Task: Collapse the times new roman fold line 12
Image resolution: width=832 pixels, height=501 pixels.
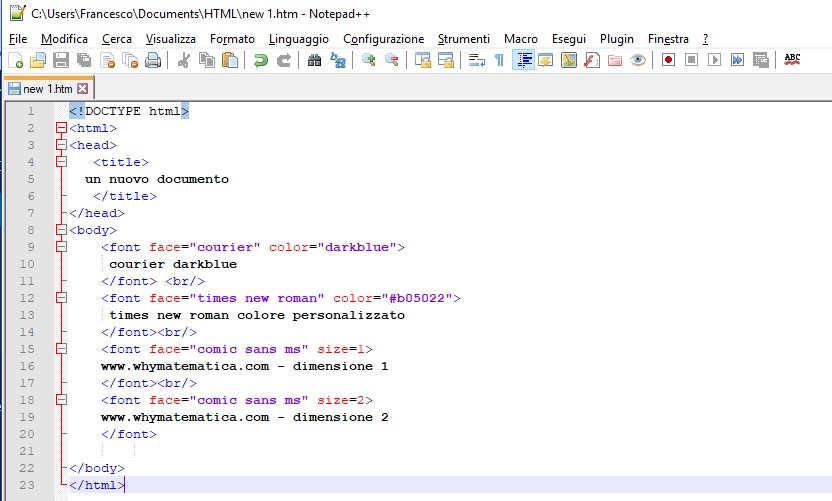Action: coord(62,298)
